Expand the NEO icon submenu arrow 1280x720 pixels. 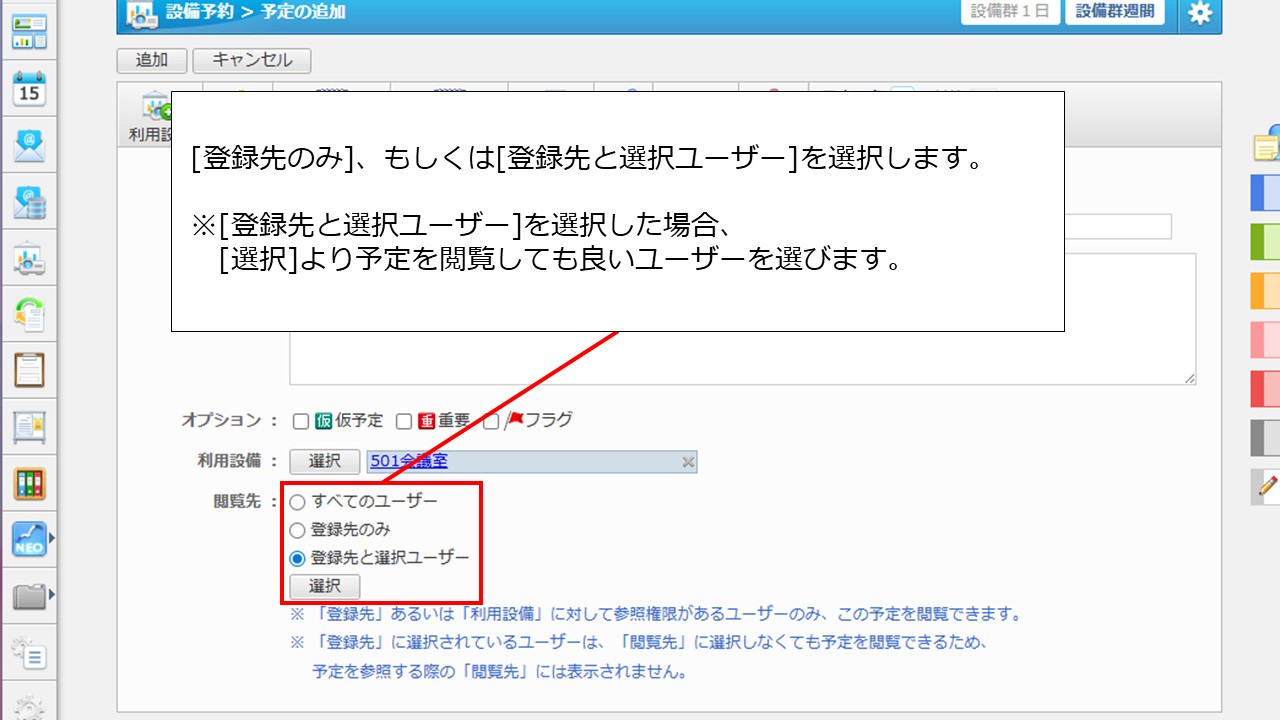[x=51, y=539]
